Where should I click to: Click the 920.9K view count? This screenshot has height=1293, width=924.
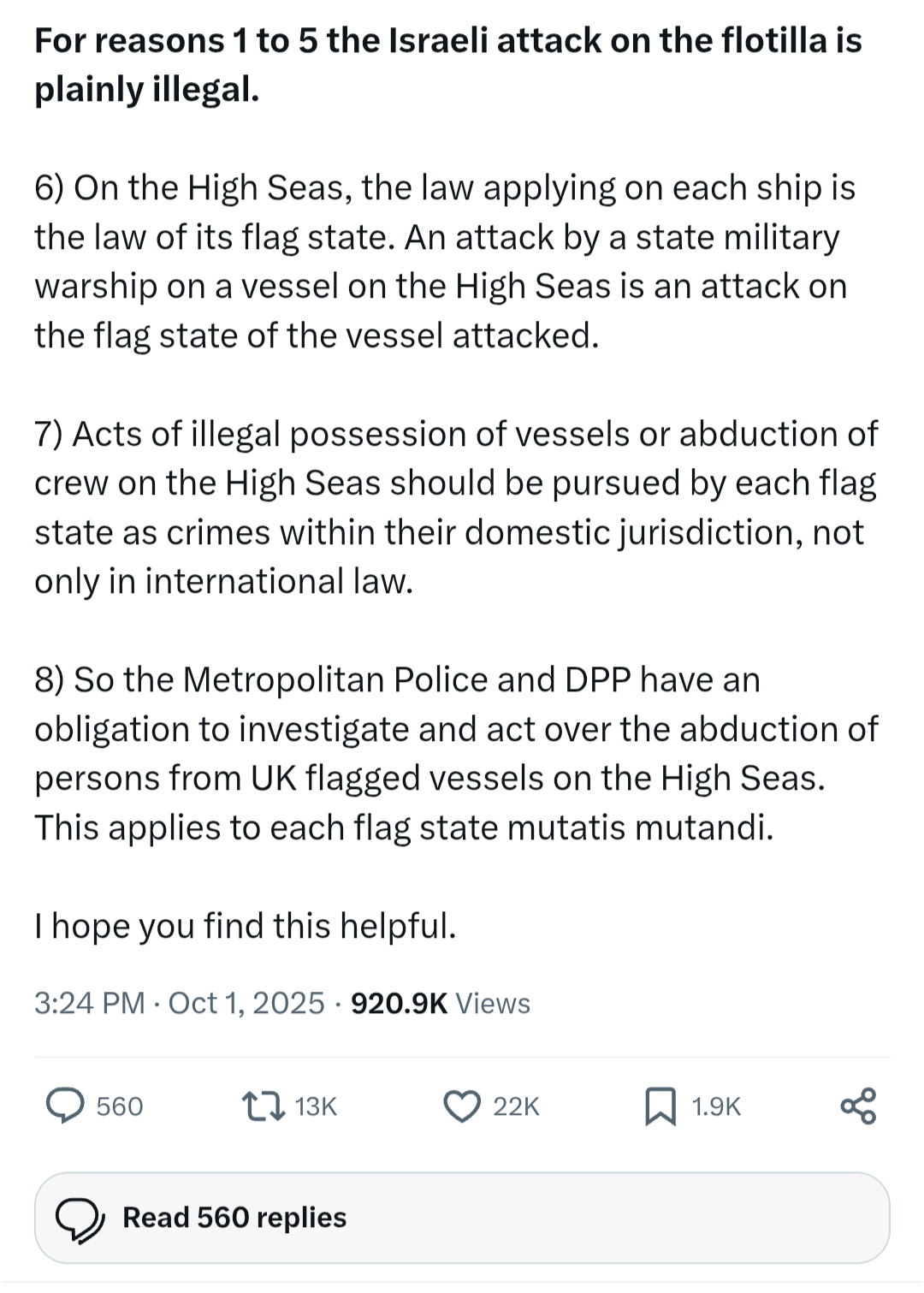point(399,1003)
